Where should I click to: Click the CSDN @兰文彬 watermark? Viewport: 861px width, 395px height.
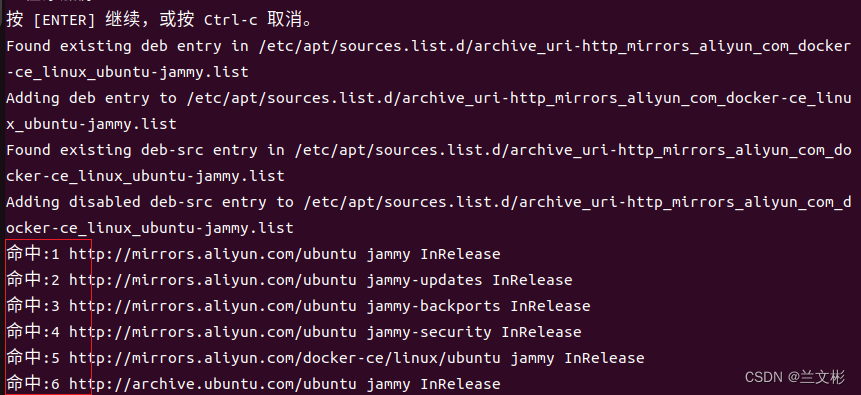(x=795, y=377)
